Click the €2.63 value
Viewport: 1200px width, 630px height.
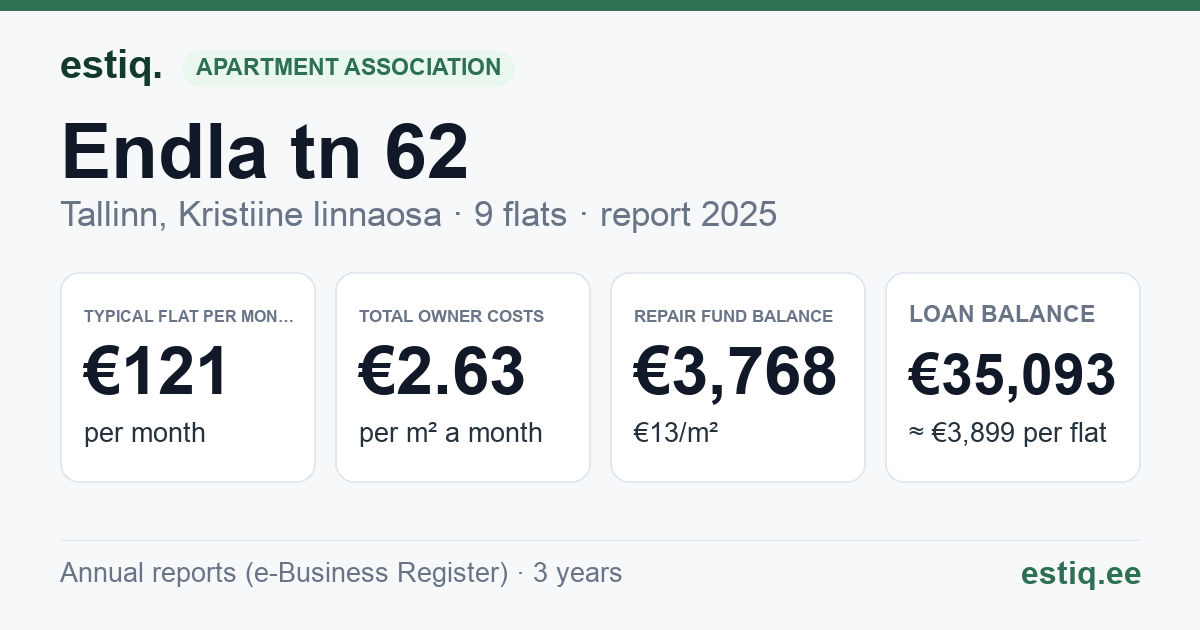pos(442,372)
